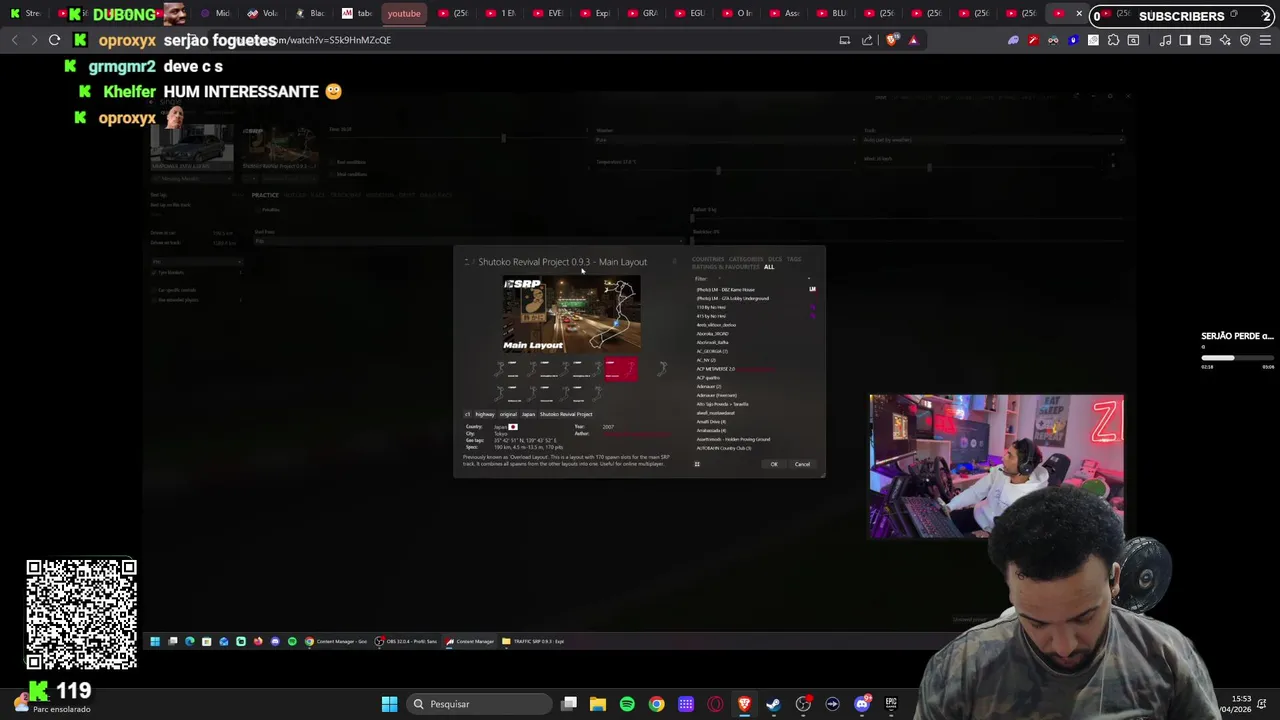Open Brave browser from the taskbar
1280x720 pixels.
tap(744, 704)
